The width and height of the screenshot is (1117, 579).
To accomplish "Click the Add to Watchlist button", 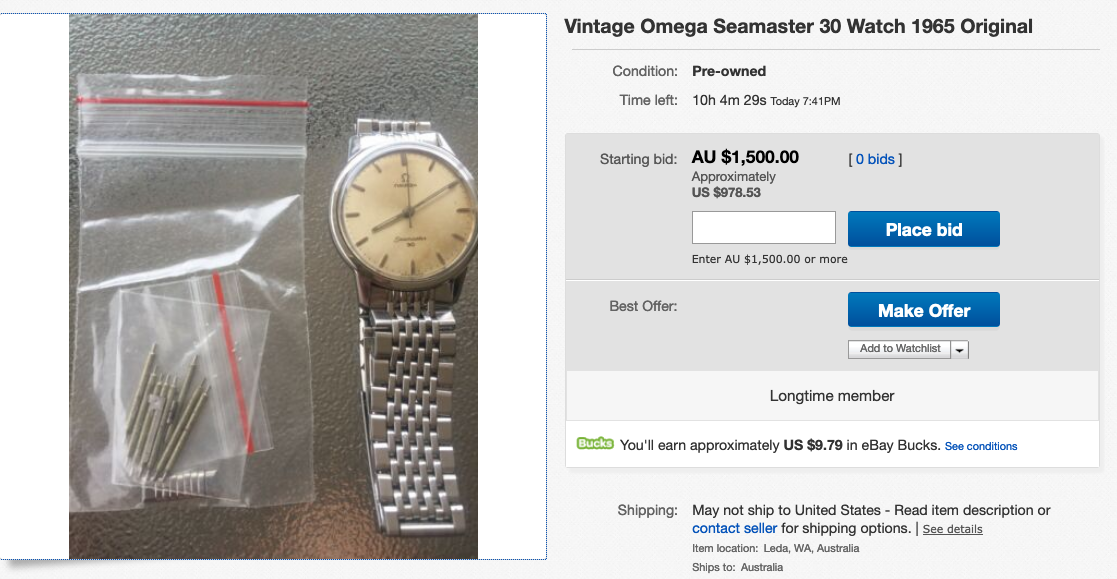I will tap(899, 349).
